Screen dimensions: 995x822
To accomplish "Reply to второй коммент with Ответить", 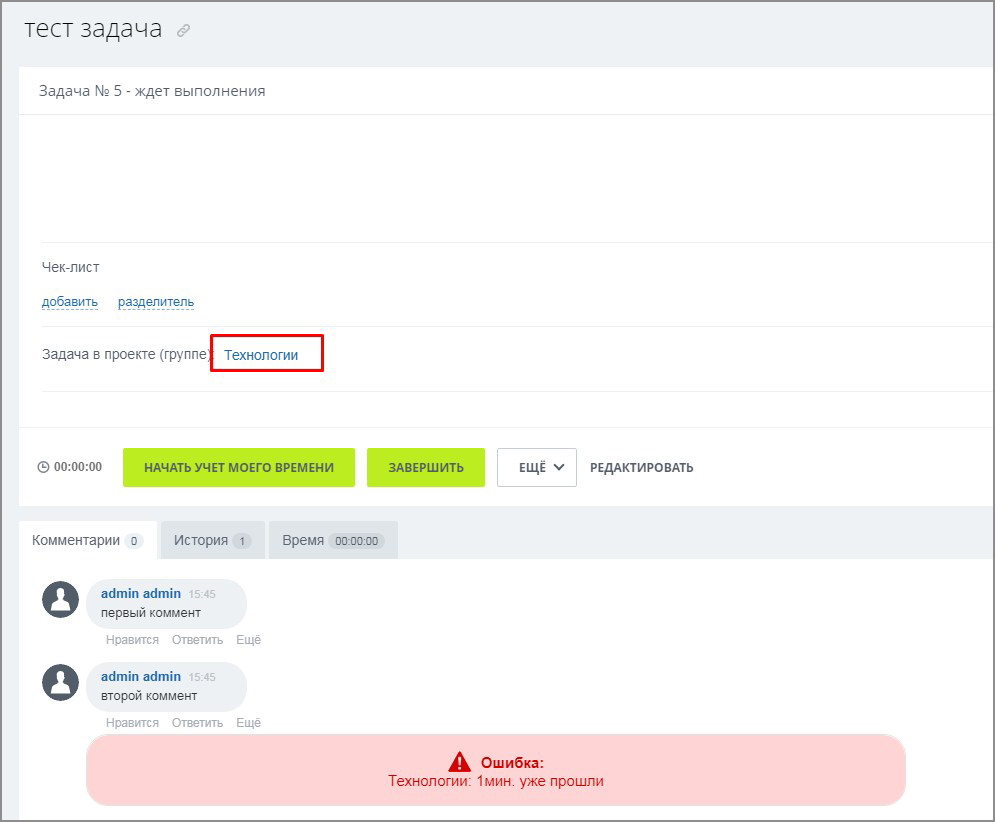I will [x=197, y=723].
